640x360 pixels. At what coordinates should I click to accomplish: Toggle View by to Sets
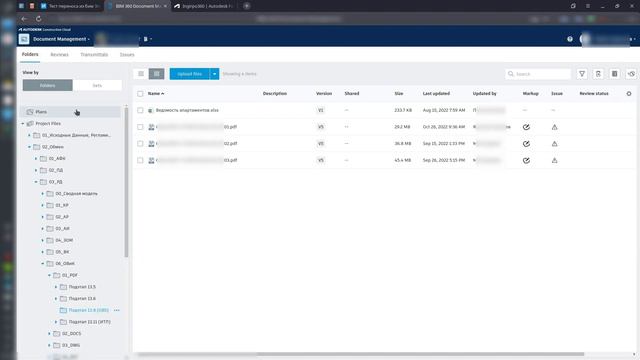point(97,85)
